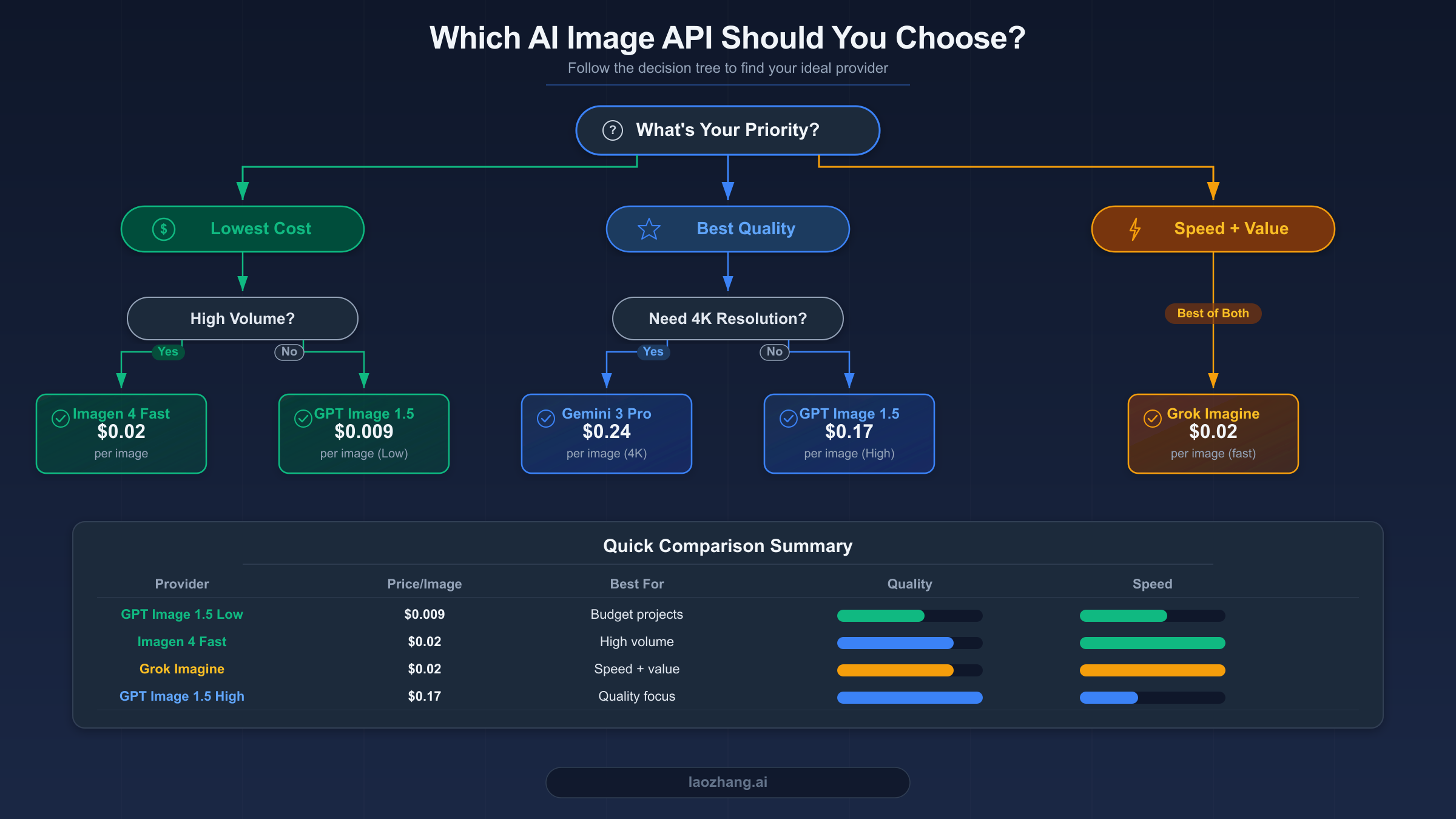Click the laozhang.ai button at the bottom
The image size is (1456, 819).
pos(727,782)
